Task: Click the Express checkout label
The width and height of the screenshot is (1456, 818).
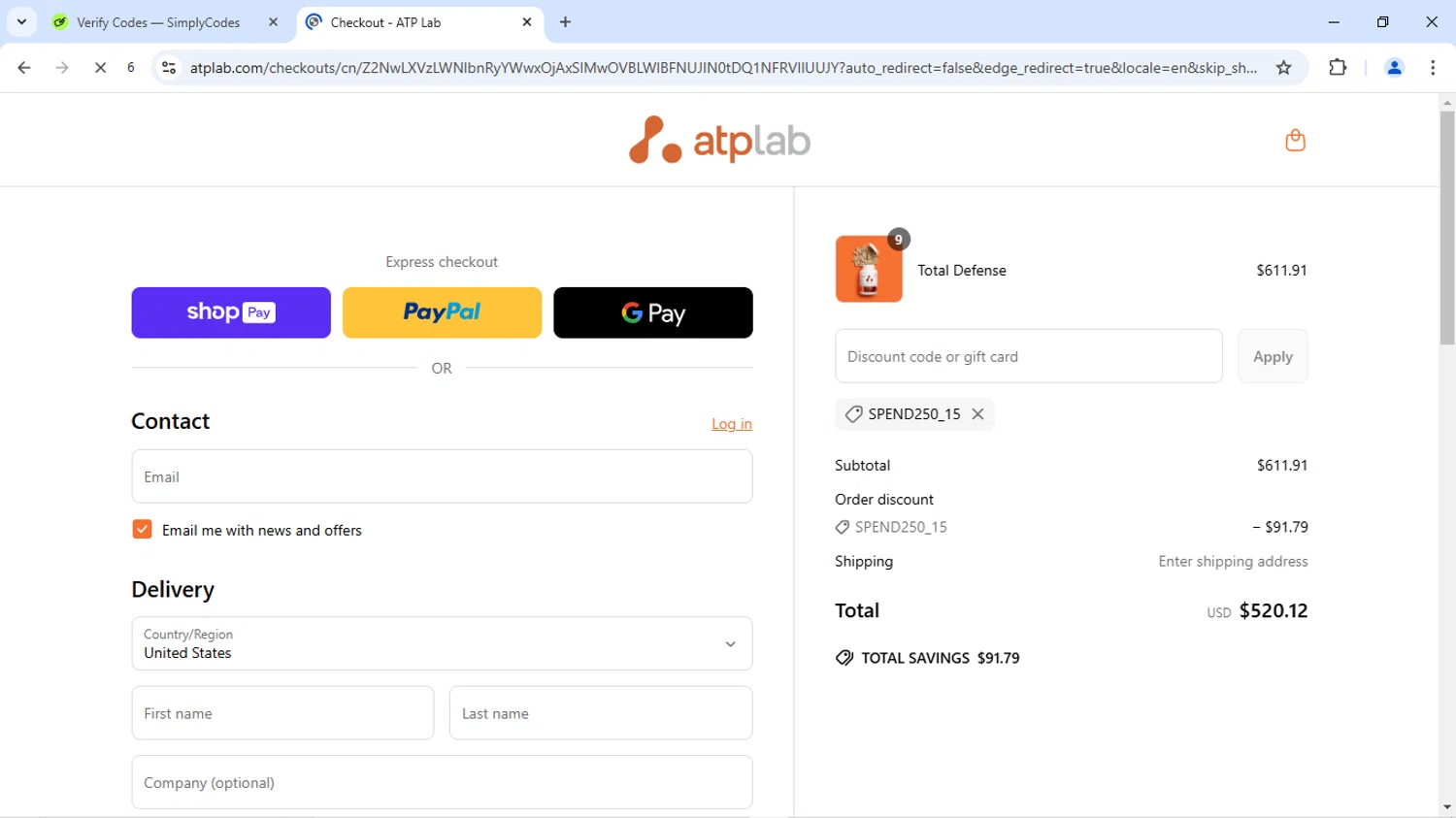Action: [442, 262]
